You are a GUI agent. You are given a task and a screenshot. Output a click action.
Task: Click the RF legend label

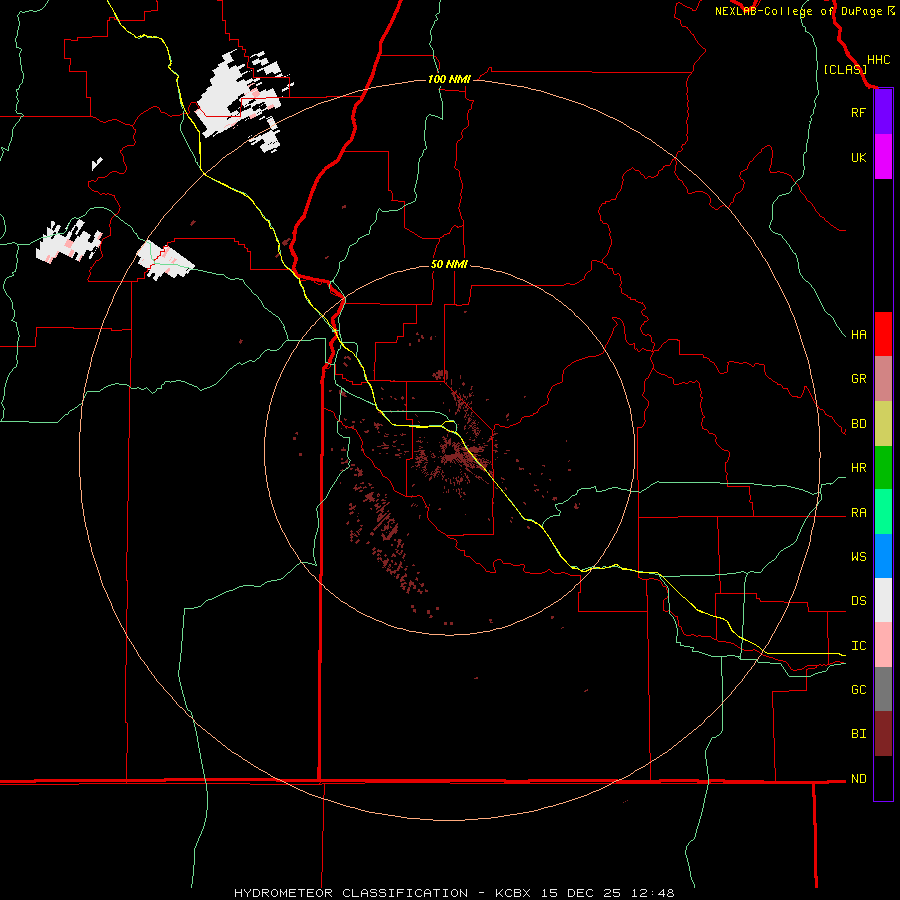click(x=858, y=112)
